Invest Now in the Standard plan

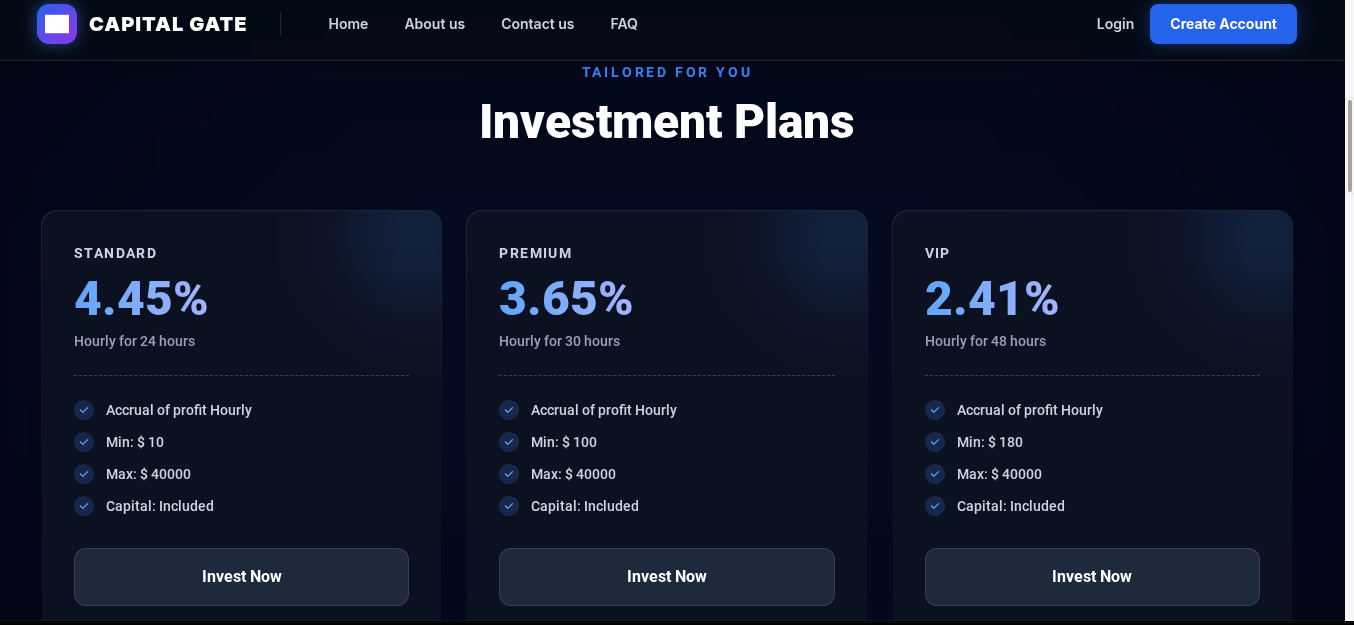[x=241, y=576]
